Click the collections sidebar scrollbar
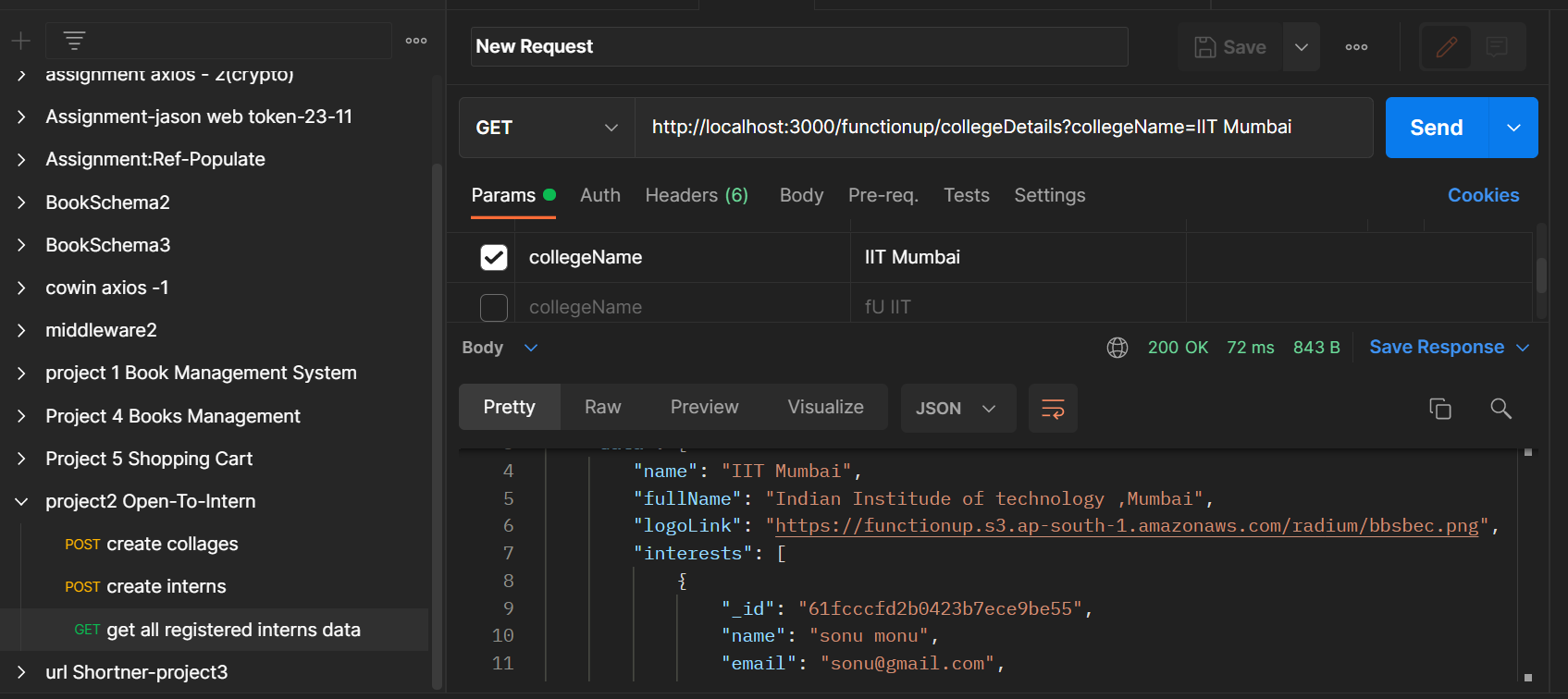This screenshot has width=1568, height=699. click(437, 425)
